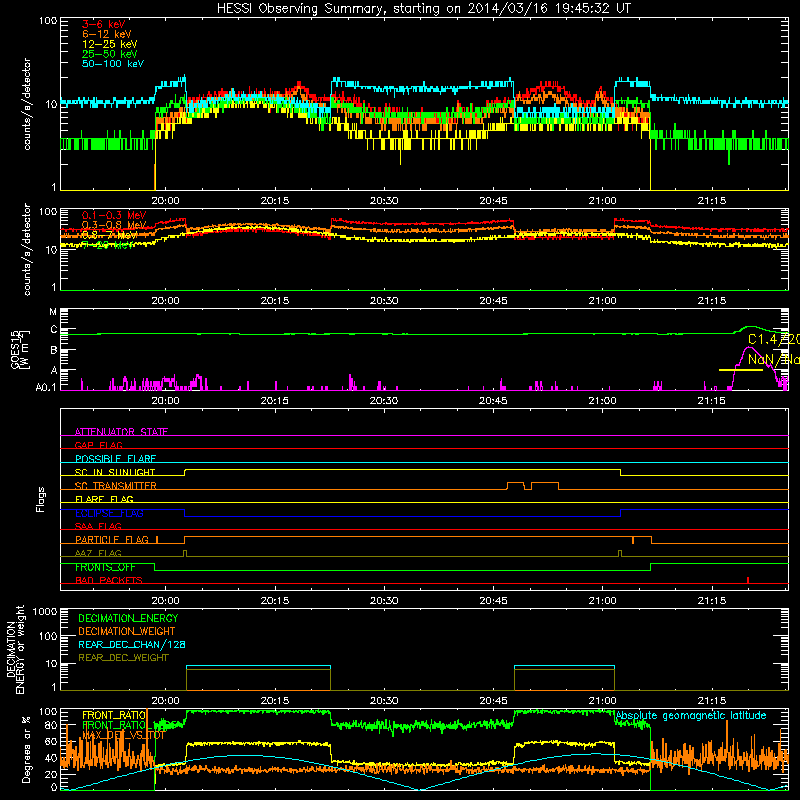Click 20:15 tick under the GOES15 panel
This screenshot has height=800, width=800.
(274, 401)
